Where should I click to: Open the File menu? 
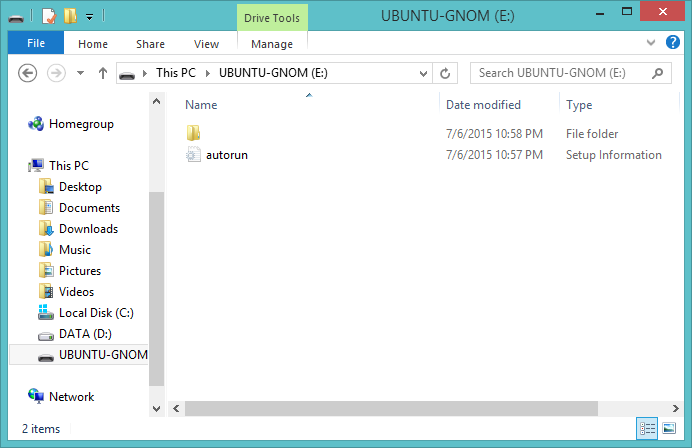(x=36, y=43)
